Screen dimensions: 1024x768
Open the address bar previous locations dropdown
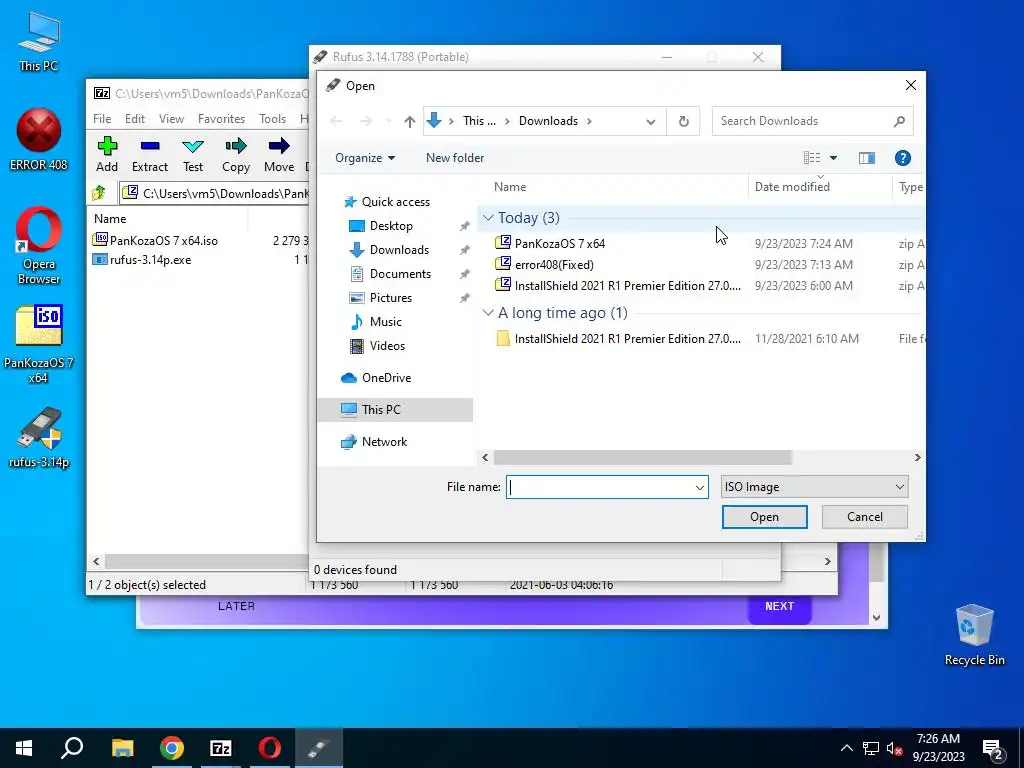click(x=650, y=121)
